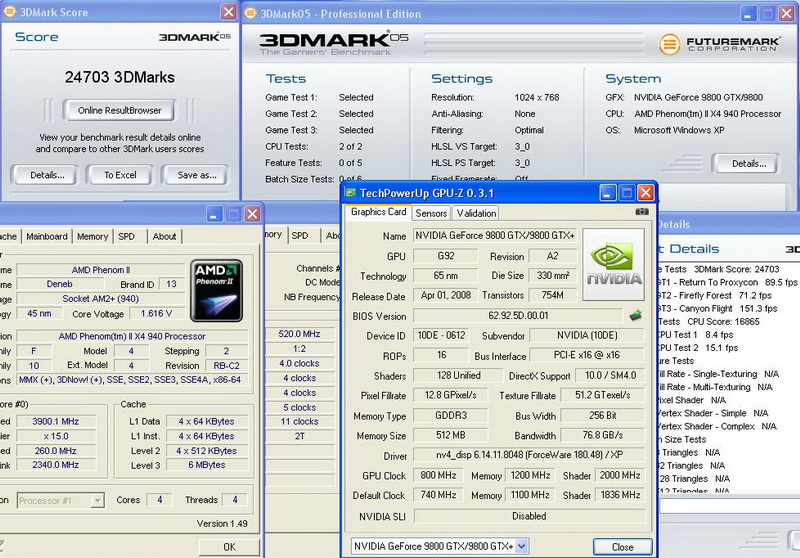Click the Default Clock 740 MHz field
Image resolution: width=800 pixels, height=558 pixels.
438,495
